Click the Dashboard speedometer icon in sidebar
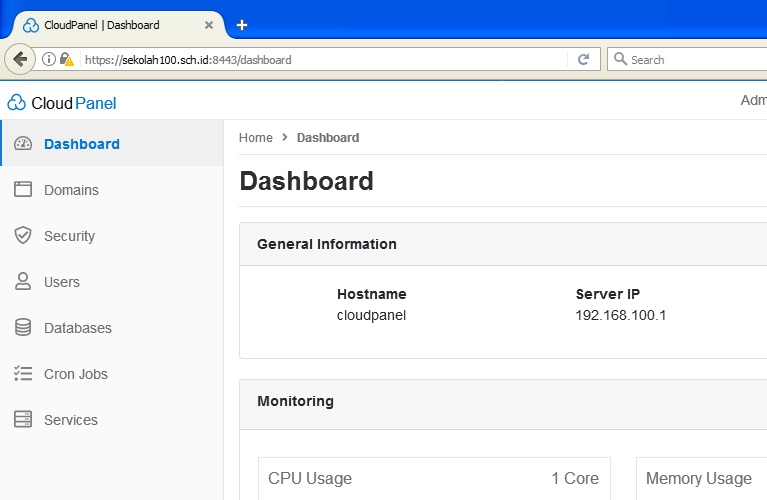 click(x=23, y=144)
